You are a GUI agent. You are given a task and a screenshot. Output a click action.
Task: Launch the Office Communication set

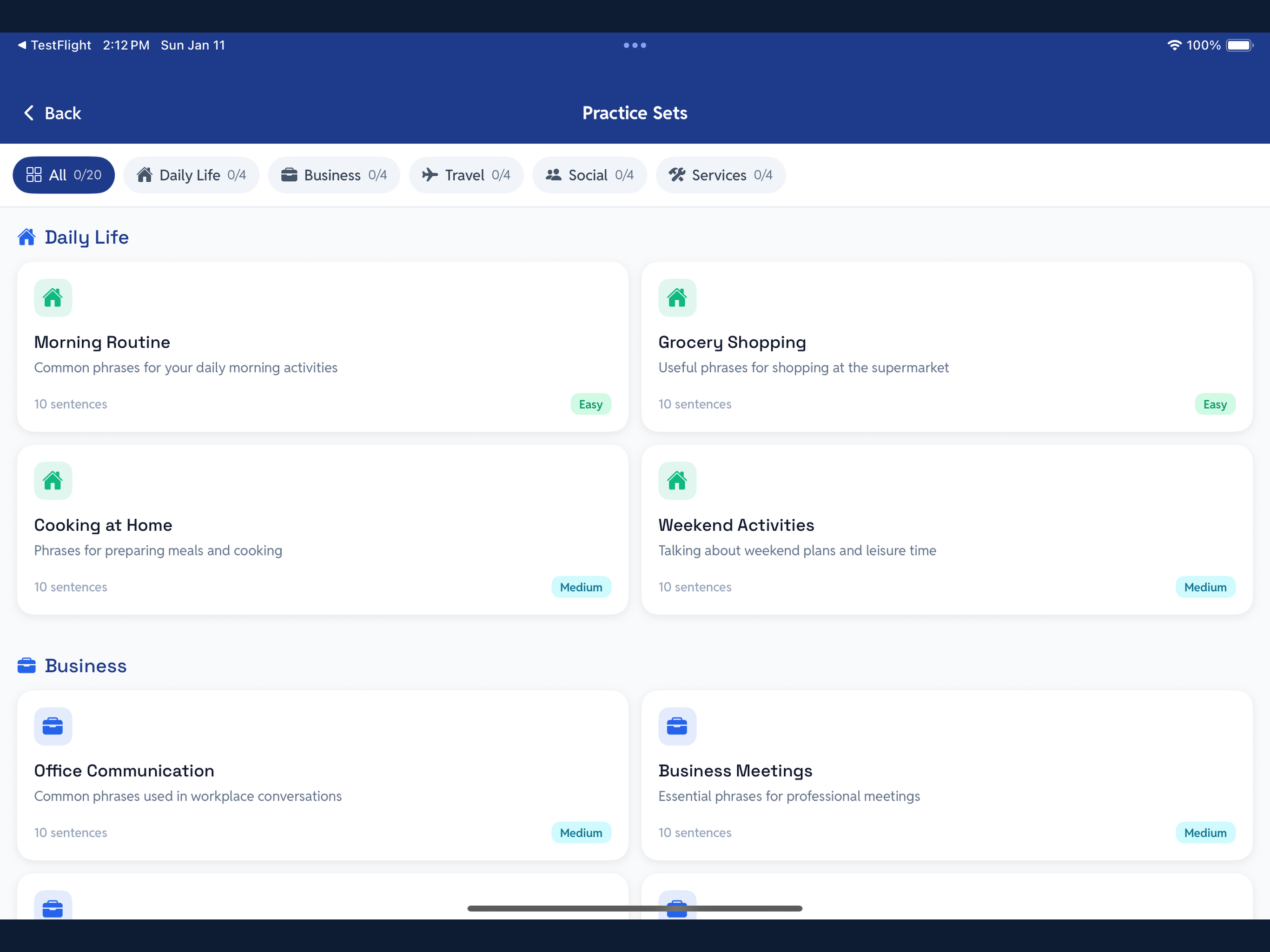(x=323, y=775)
